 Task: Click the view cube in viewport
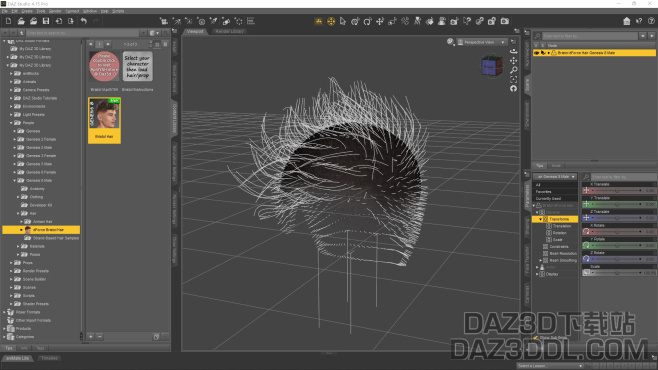pos(491,66)
